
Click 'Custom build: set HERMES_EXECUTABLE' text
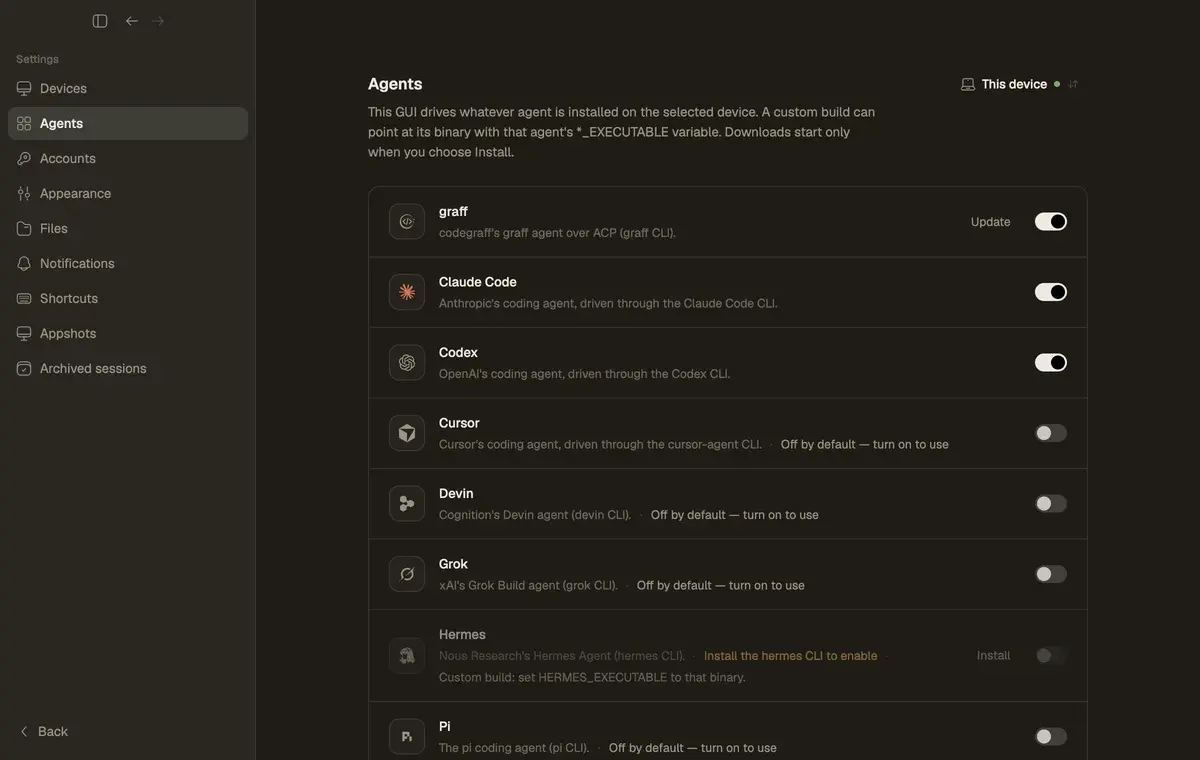[592, 677]
